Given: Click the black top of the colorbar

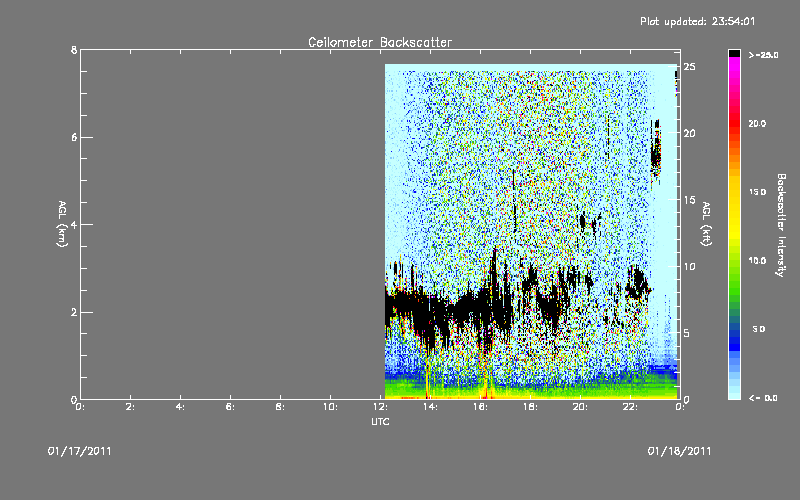Looking at the screenshot, I should click(734, 53).
